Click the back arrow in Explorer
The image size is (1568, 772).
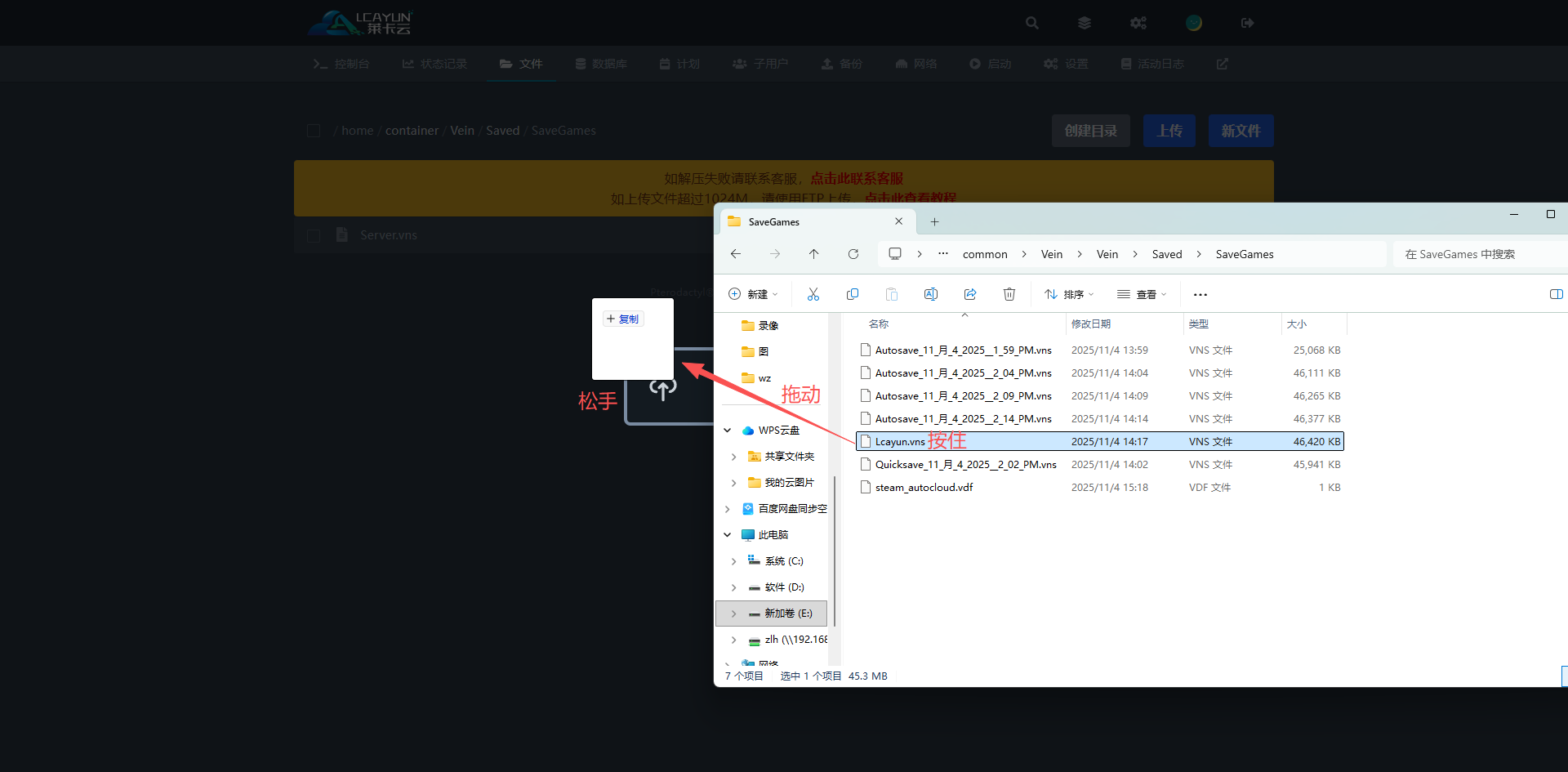[735, 254]
